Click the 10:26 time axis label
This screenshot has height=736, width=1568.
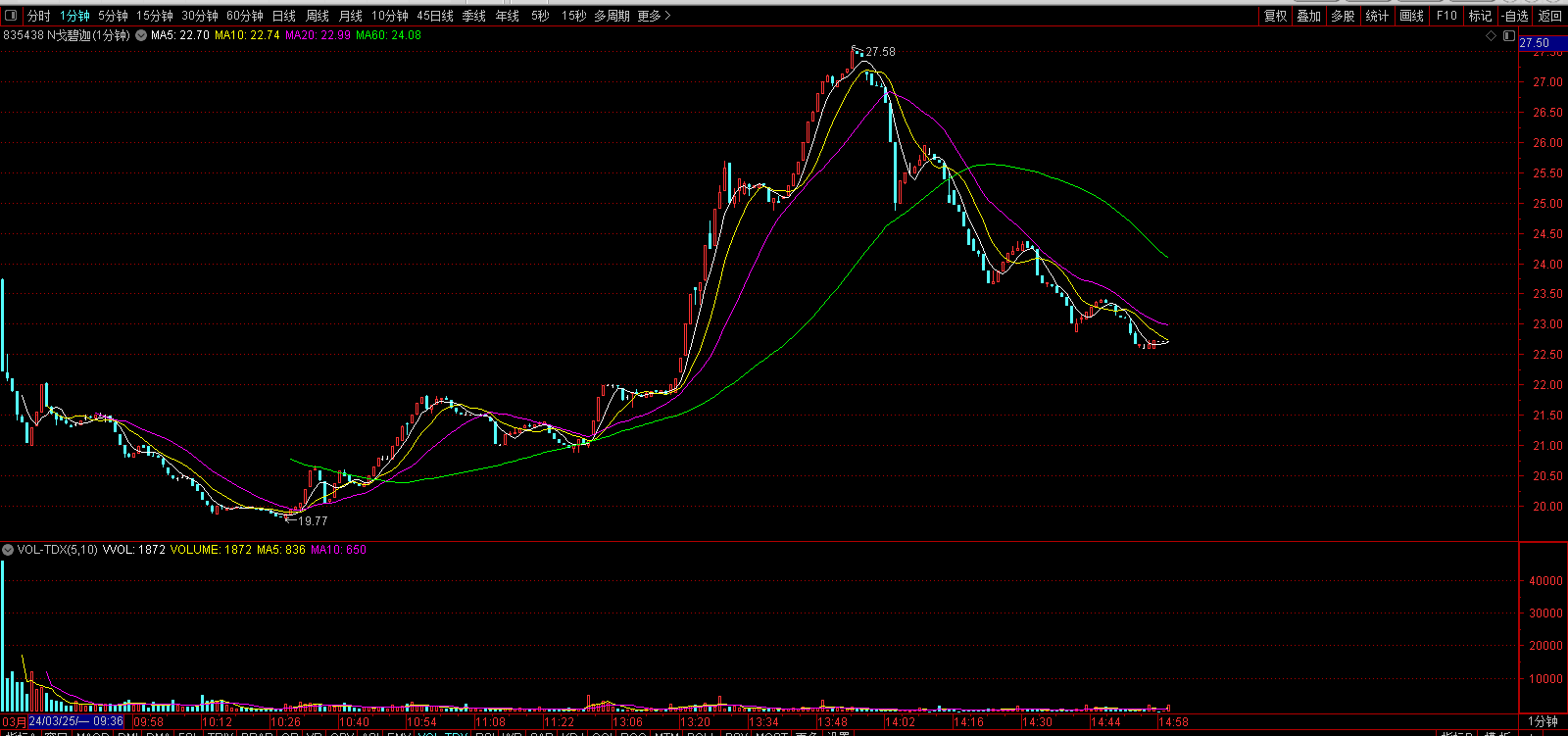point(285,722)
